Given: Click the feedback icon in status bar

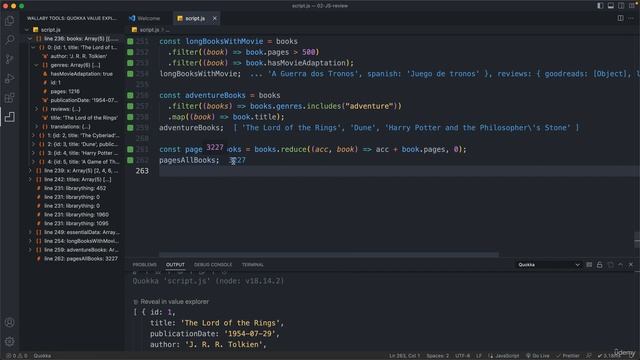Looking at the screenshot, I should click(589, 356).
